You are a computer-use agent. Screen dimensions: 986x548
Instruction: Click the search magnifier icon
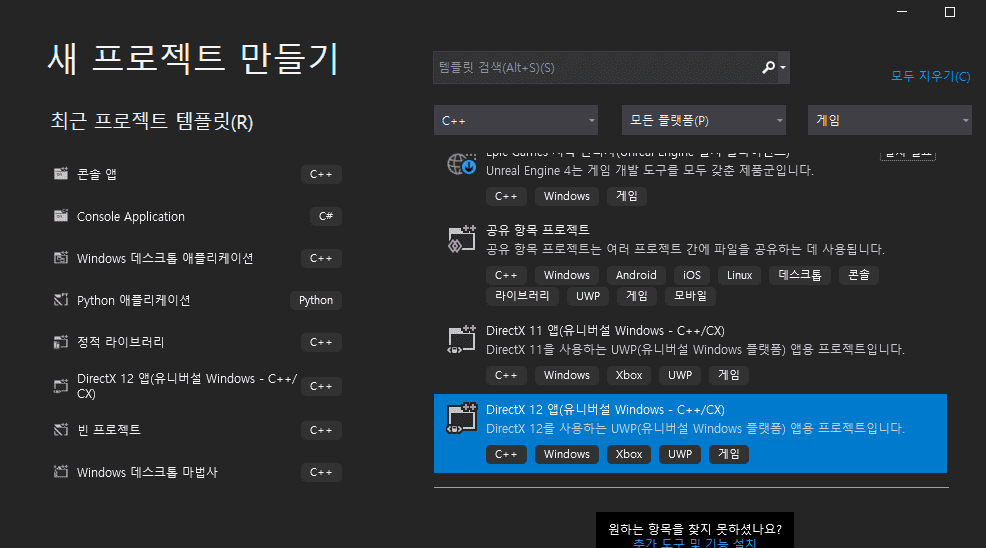click(768, 67)
